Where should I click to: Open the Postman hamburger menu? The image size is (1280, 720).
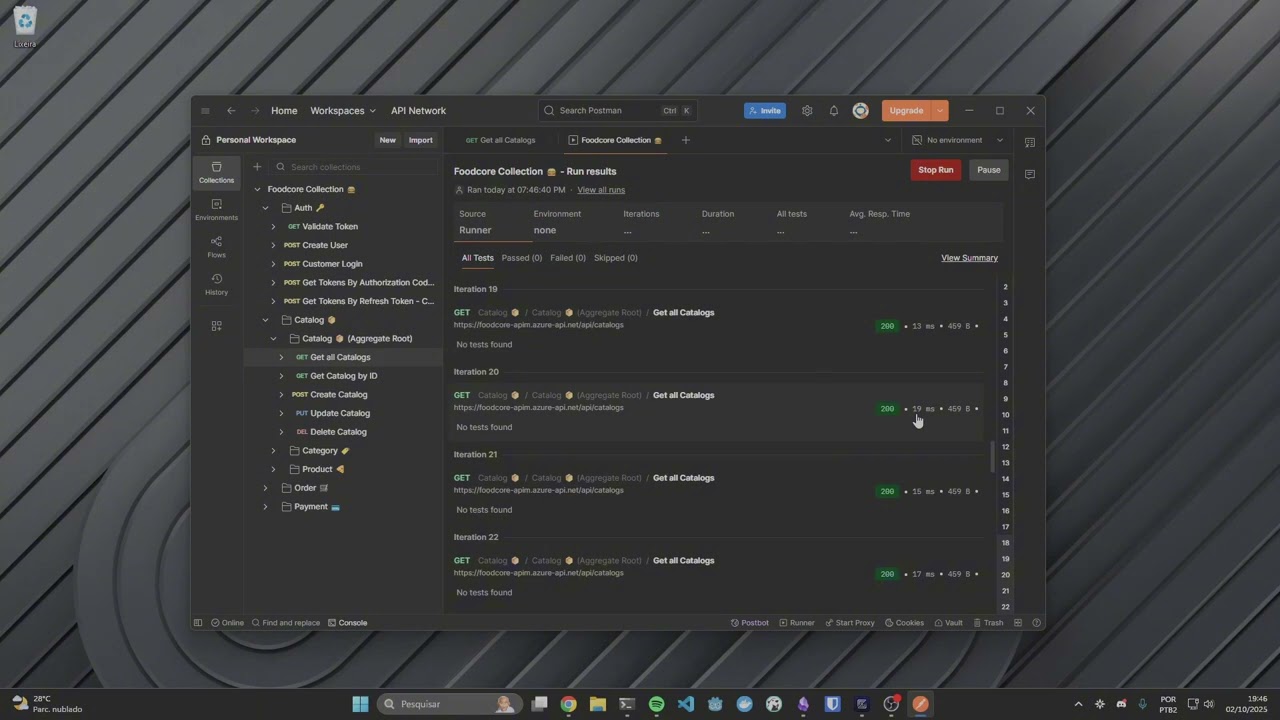pos(205,111)
